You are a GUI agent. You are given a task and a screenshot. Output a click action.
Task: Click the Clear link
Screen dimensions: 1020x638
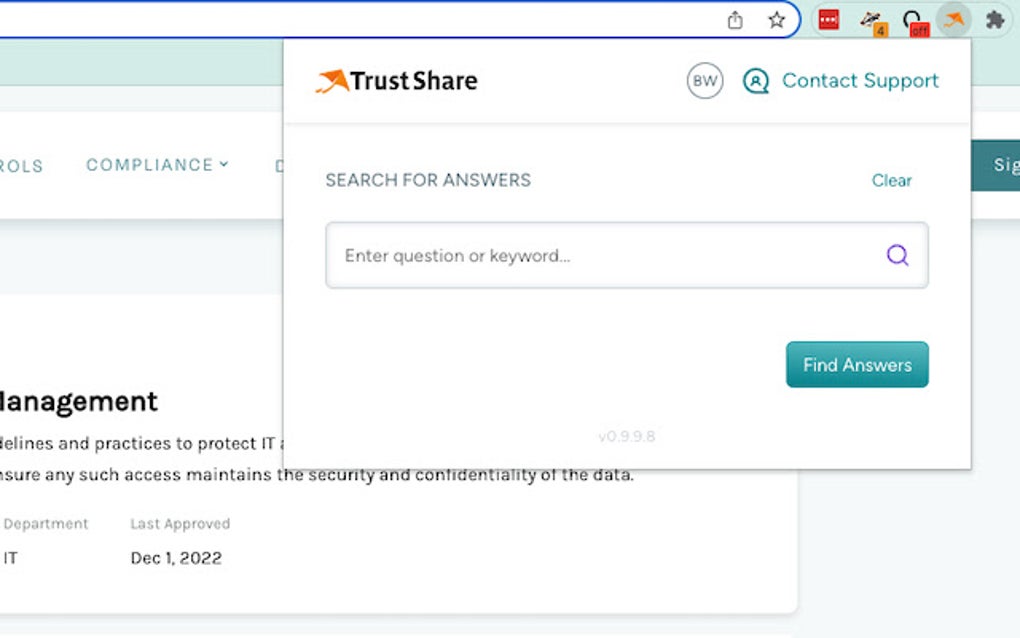(x=891, y=181)
